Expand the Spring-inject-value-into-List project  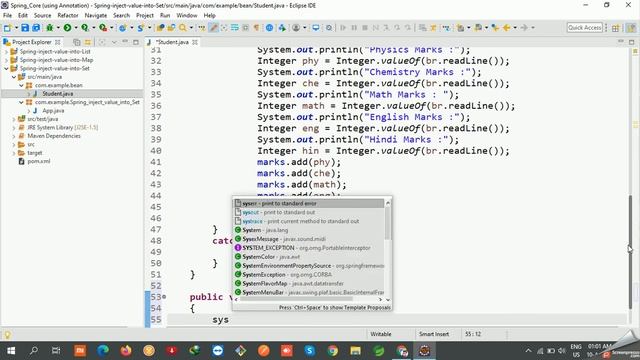[x=6, y=52]
